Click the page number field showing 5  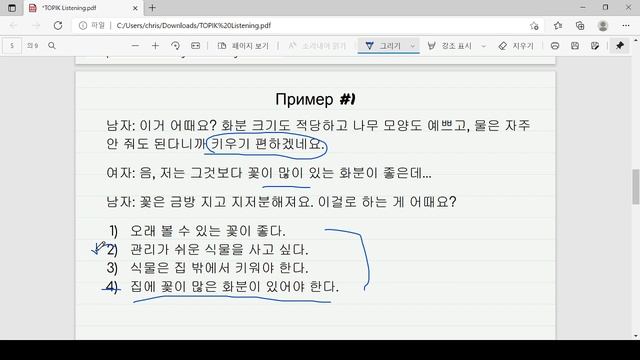click(12, 46)
